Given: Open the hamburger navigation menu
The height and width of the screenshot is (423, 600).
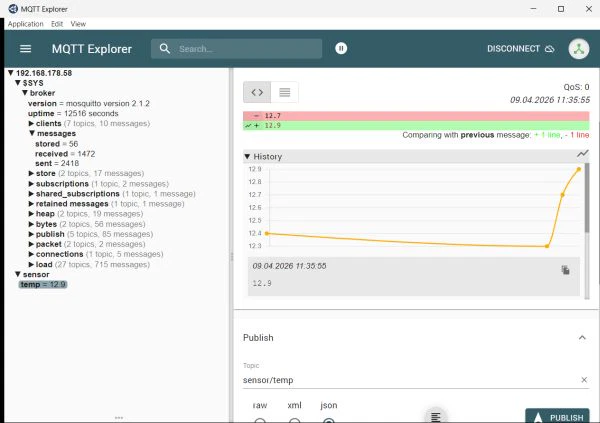Looking at the screenshot, I should (25, 48).
